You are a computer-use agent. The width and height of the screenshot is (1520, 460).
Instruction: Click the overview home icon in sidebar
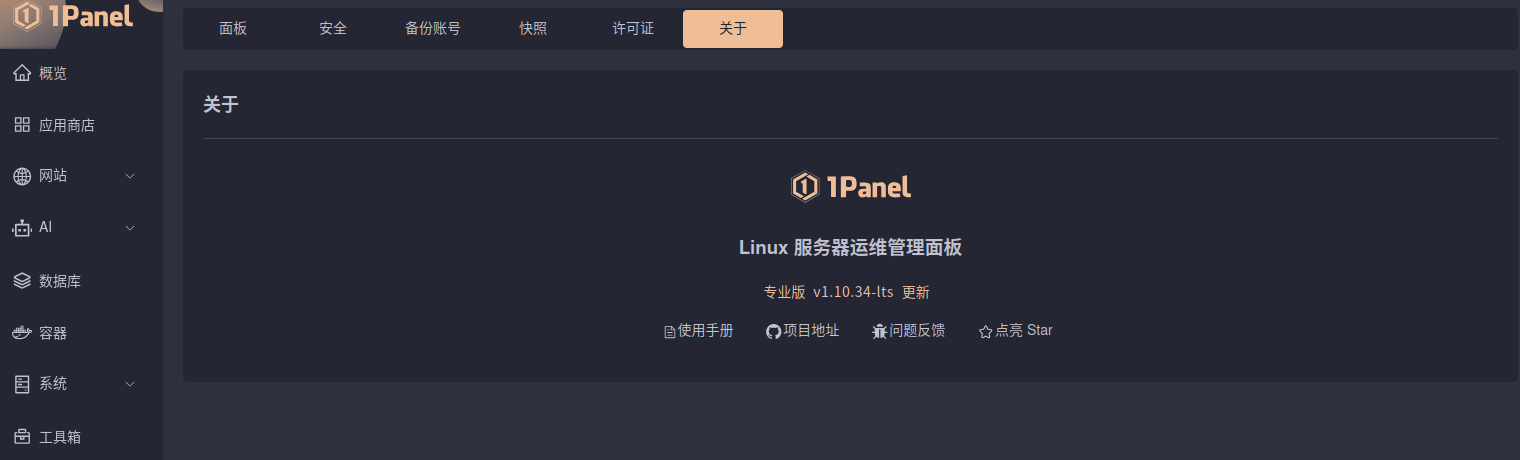(22, 73)
